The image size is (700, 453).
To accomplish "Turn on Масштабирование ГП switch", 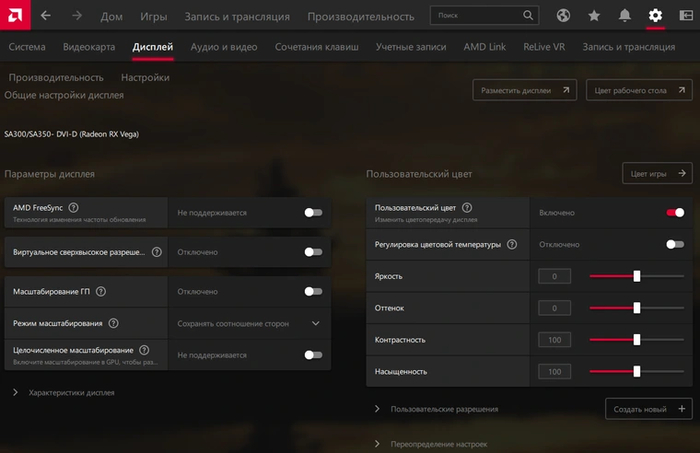I will [313, 291].
